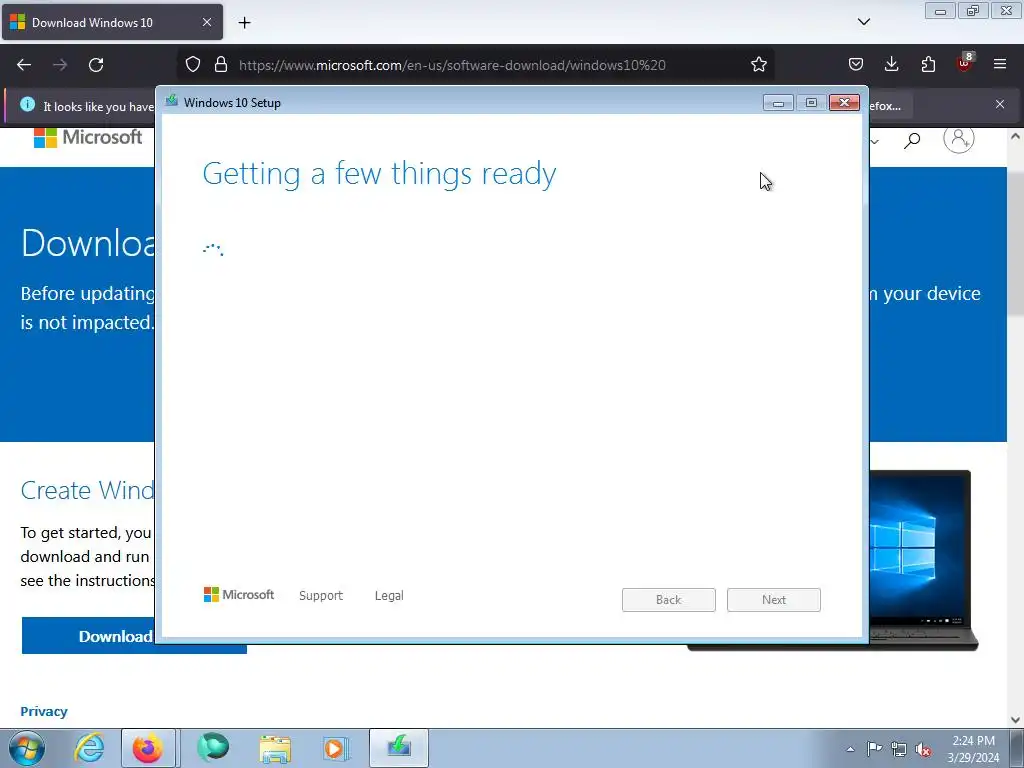
Task: Open the tracking protection shield icon
Action: click(x=193, y=65)
